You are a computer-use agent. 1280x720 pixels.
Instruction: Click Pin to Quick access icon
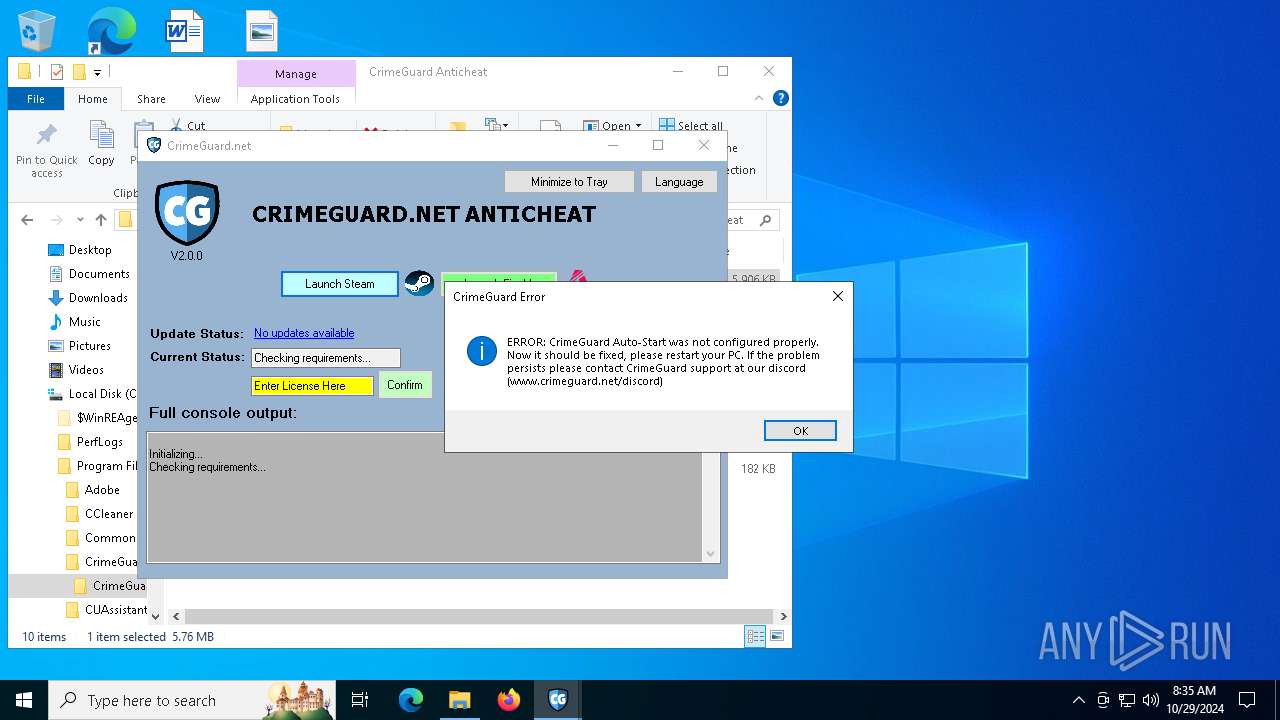pyautogui.click(x=46, y=150)
